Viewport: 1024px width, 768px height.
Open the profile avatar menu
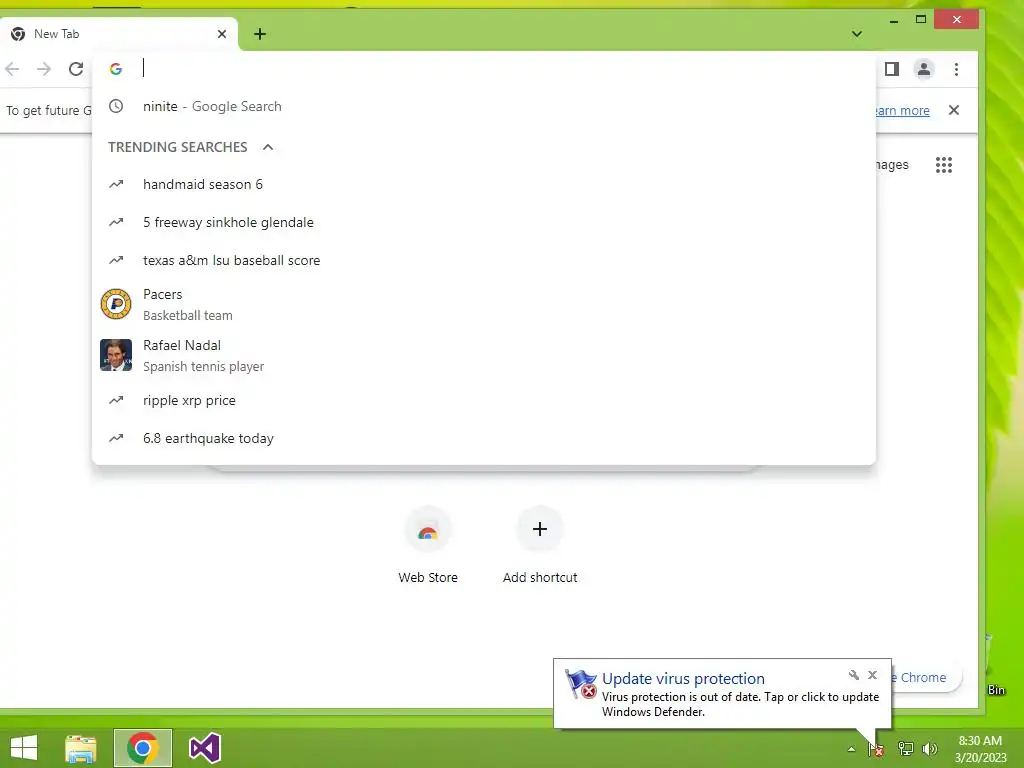click(x=923, y=69)
